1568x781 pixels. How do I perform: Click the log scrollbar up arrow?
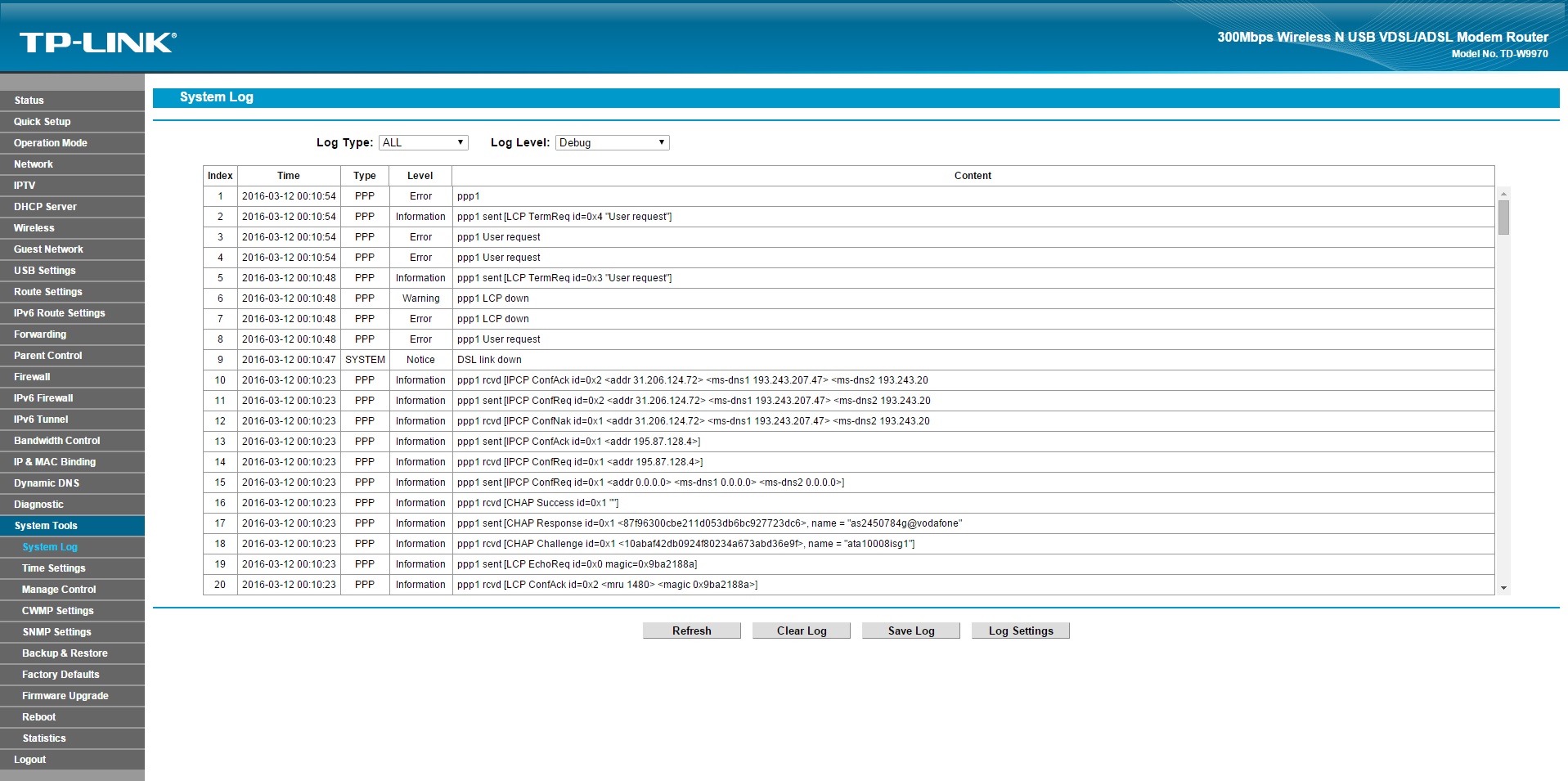tap(1503, 194)
